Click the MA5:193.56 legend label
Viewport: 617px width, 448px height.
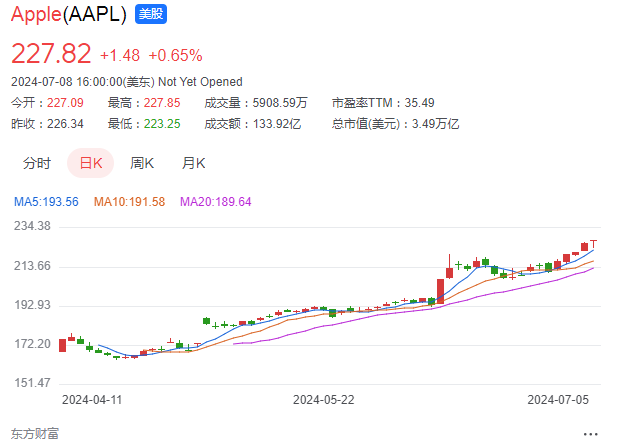tap(46, 202)
